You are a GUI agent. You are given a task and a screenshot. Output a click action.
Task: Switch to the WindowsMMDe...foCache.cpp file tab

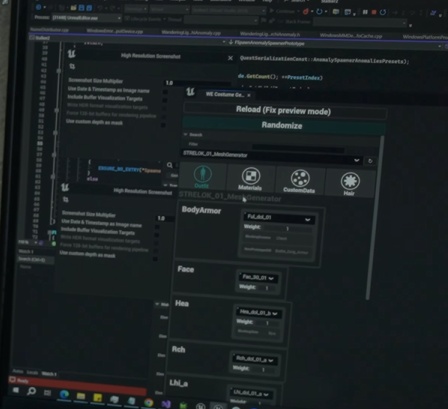[x=351, y=36]
